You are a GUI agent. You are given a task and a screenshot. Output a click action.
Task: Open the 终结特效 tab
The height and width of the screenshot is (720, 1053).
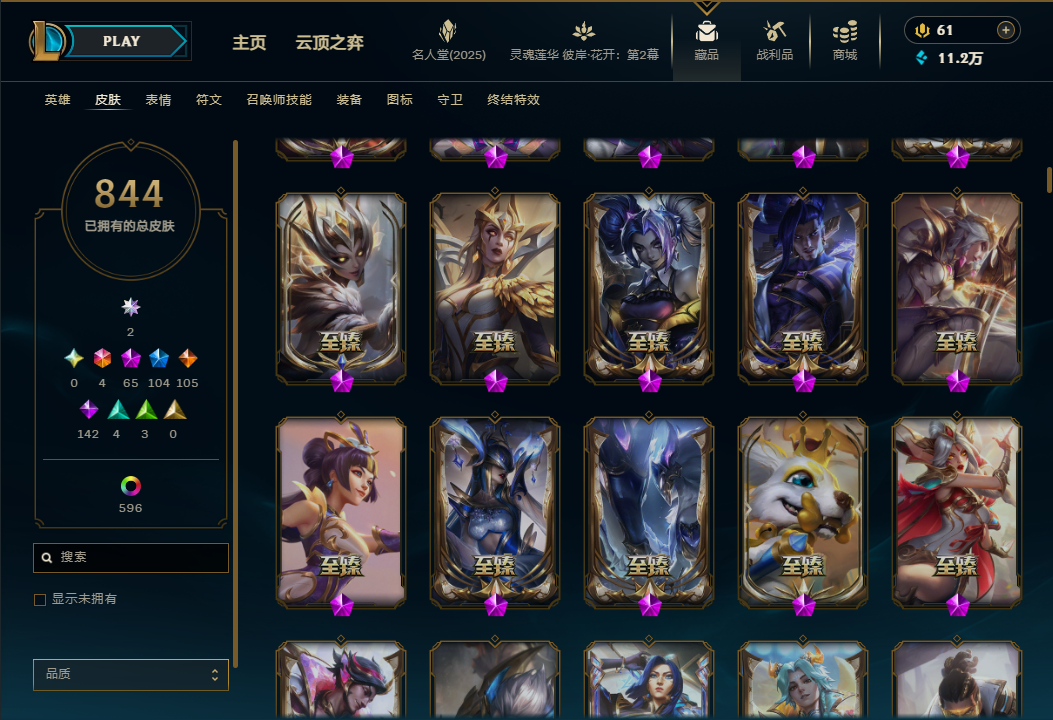[514, 100]
